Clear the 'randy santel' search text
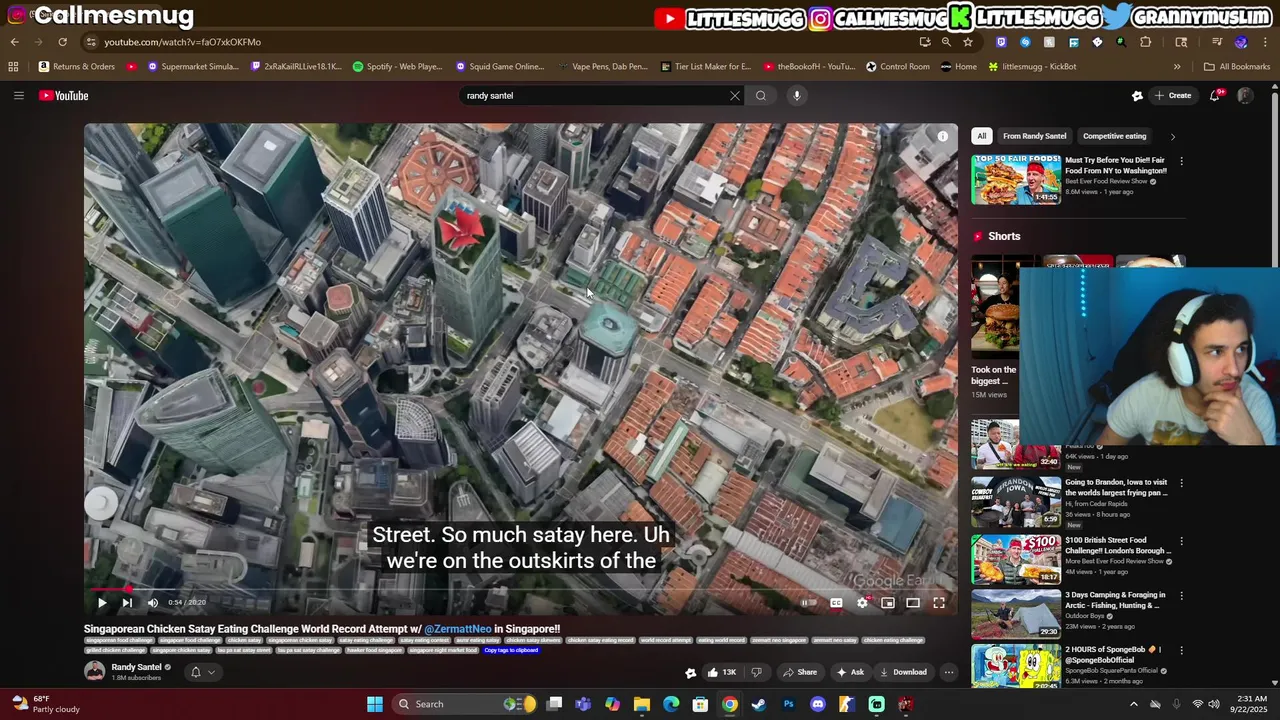 click(x=735, y=96)
